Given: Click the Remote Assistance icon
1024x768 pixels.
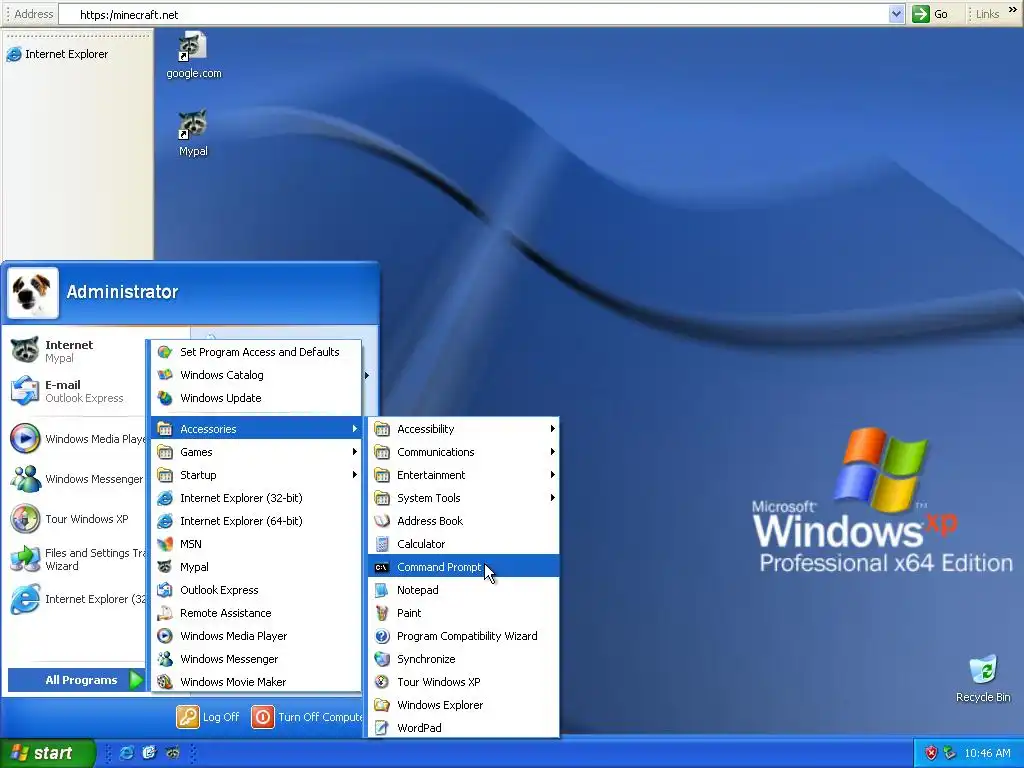Looking at the screenshot, I should tap(165, 613).
